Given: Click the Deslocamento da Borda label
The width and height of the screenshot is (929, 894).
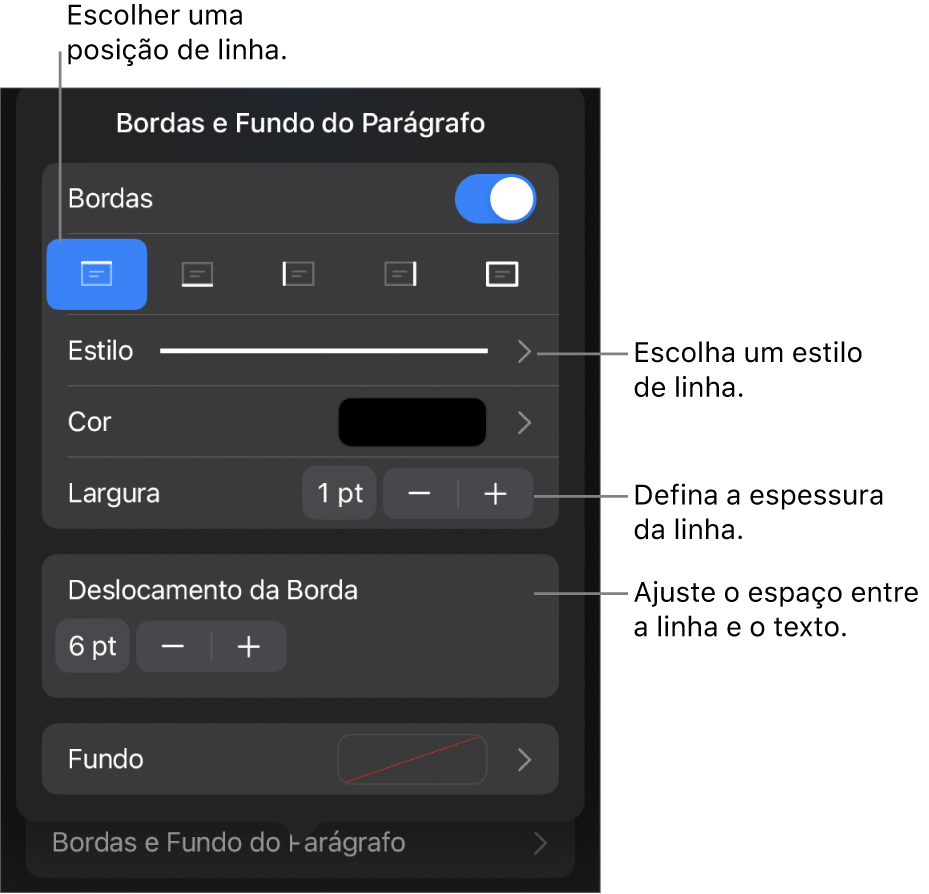Looking at the screenshot, I should [213, 591].
